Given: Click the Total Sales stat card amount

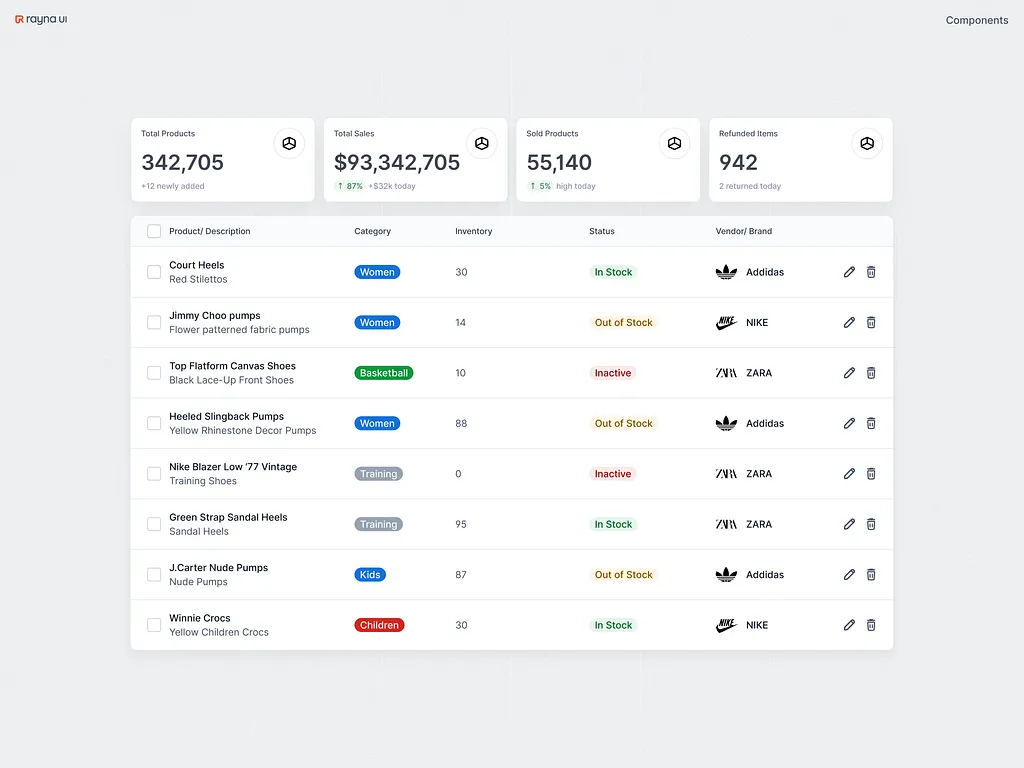Looking at the screenshot, I should tap(397, 163).
